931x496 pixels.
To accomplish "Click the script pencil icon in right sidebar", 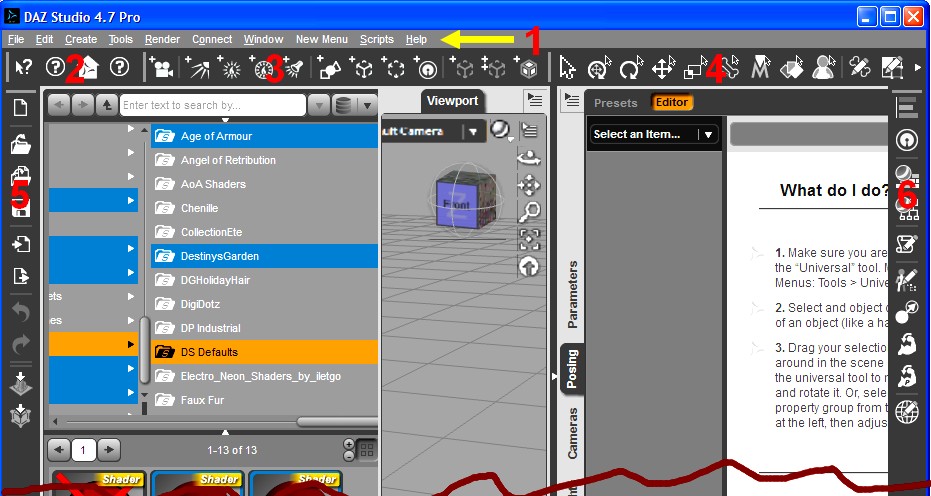I will click(x=907, y=244).
